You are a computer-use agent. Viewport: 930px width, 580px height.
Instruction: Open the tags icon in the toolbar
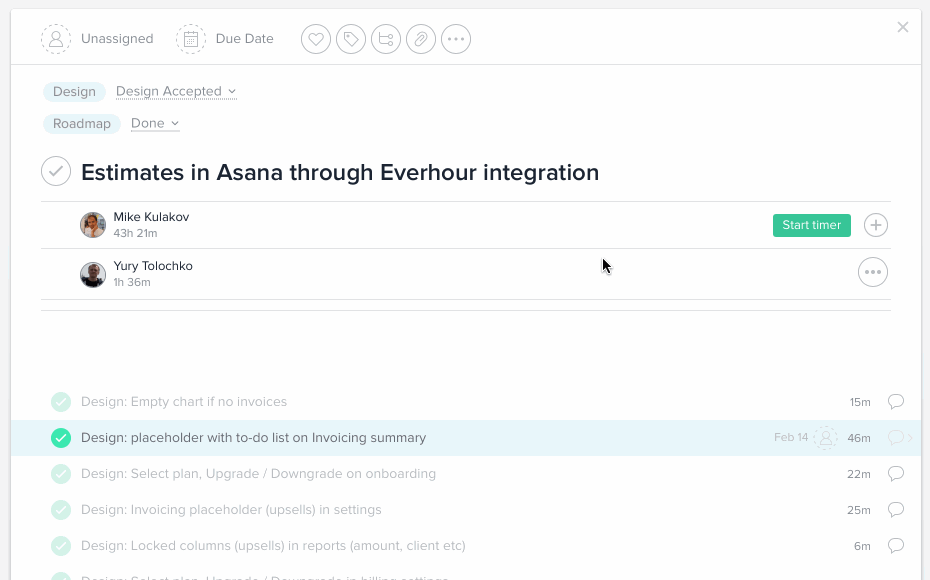click(351, 39)
